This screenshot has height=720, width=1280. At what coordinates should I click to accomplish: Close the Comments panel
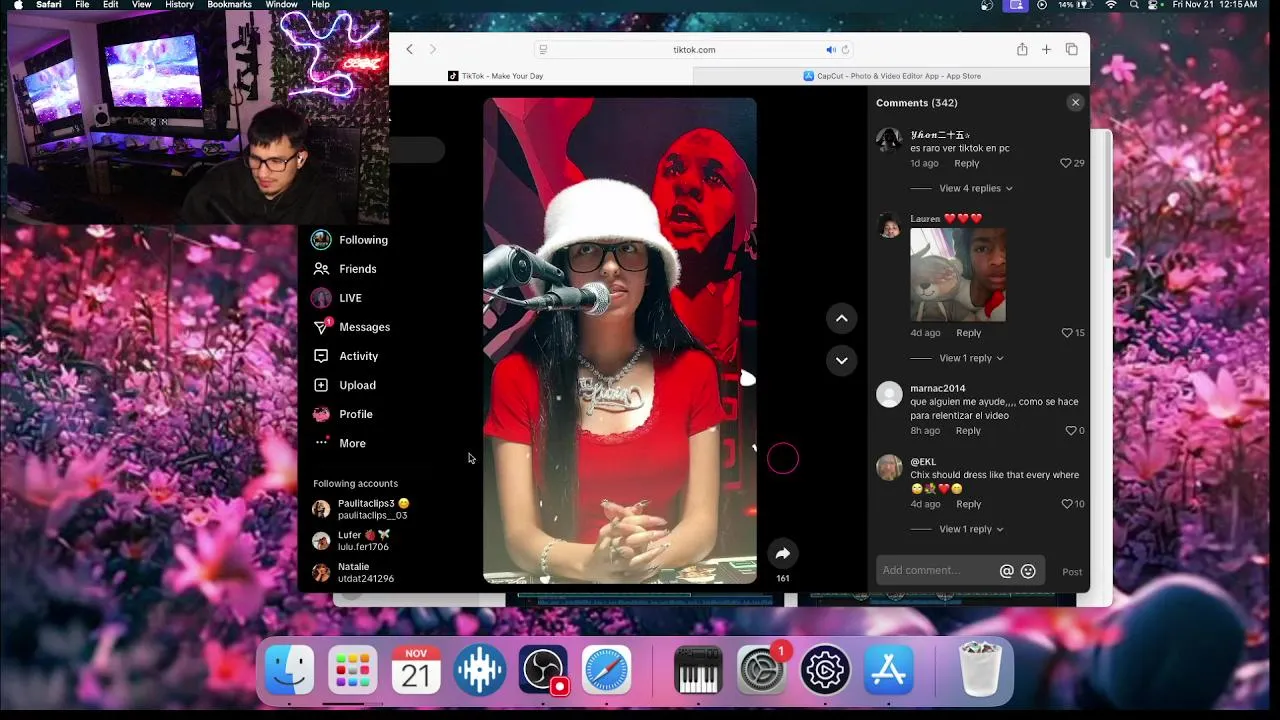(x=1075, y=102)
